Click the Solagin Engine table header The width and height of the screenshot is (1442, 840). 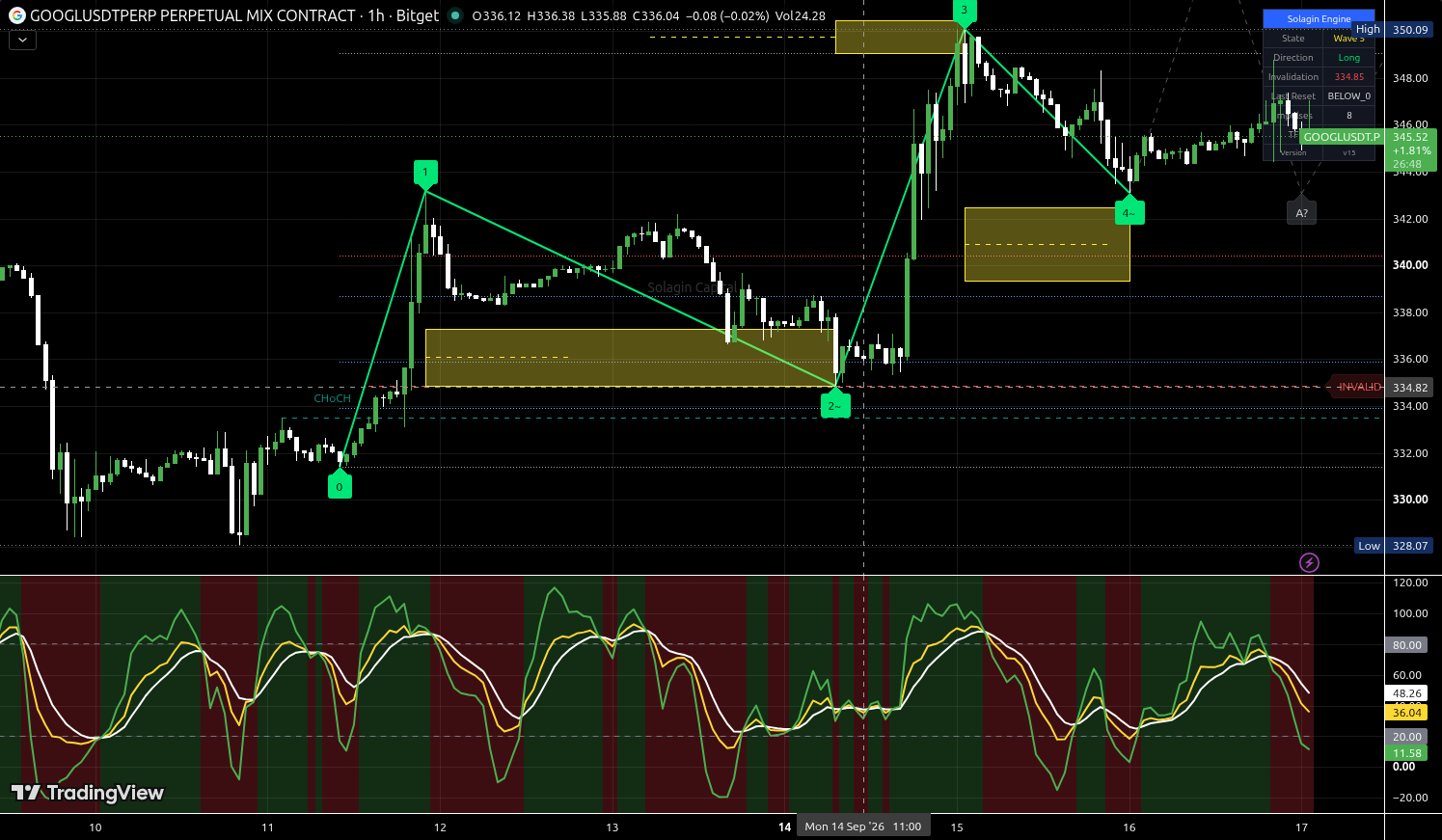pyautogui.click(x=1319, y=18)
